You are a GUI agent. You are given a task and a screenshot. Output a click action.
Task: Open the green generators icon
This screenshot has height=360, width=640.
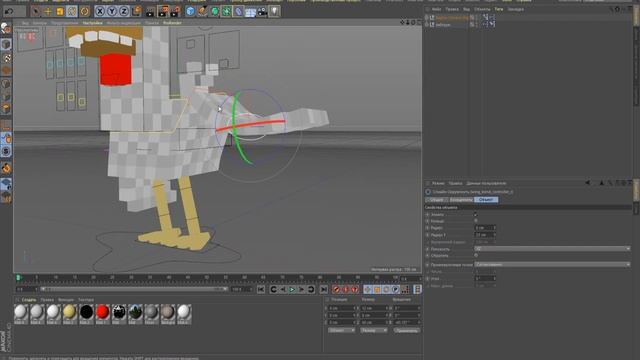pos(215,11)
